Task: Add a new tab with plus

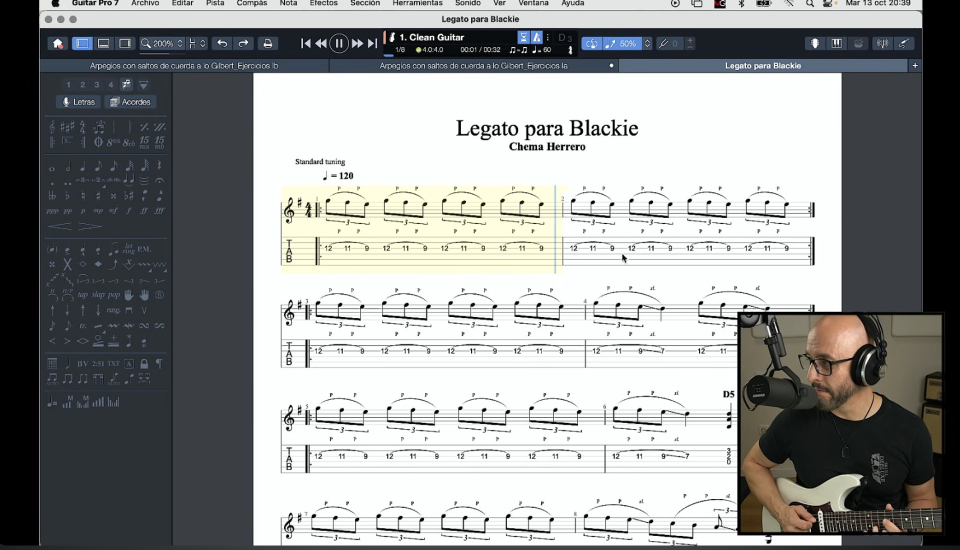Action: pos(915,66)
